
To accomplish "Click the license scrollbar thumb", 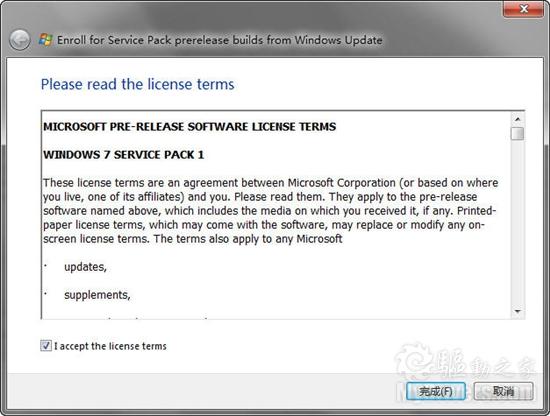I will tap(517, 134).
